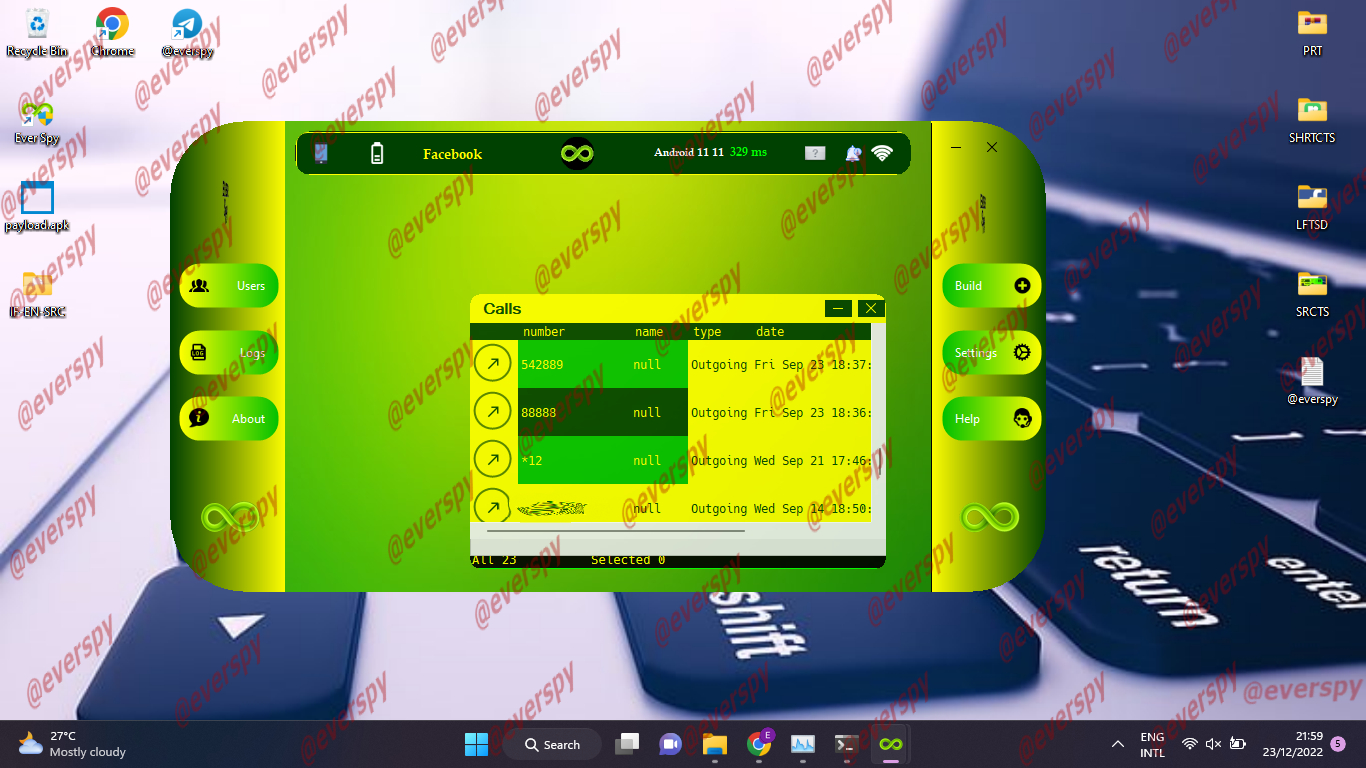The height and width of the screenshot is (768, 1366).
Task: Click the center infinity logo in top bar
Action: [x=577, y=153]
